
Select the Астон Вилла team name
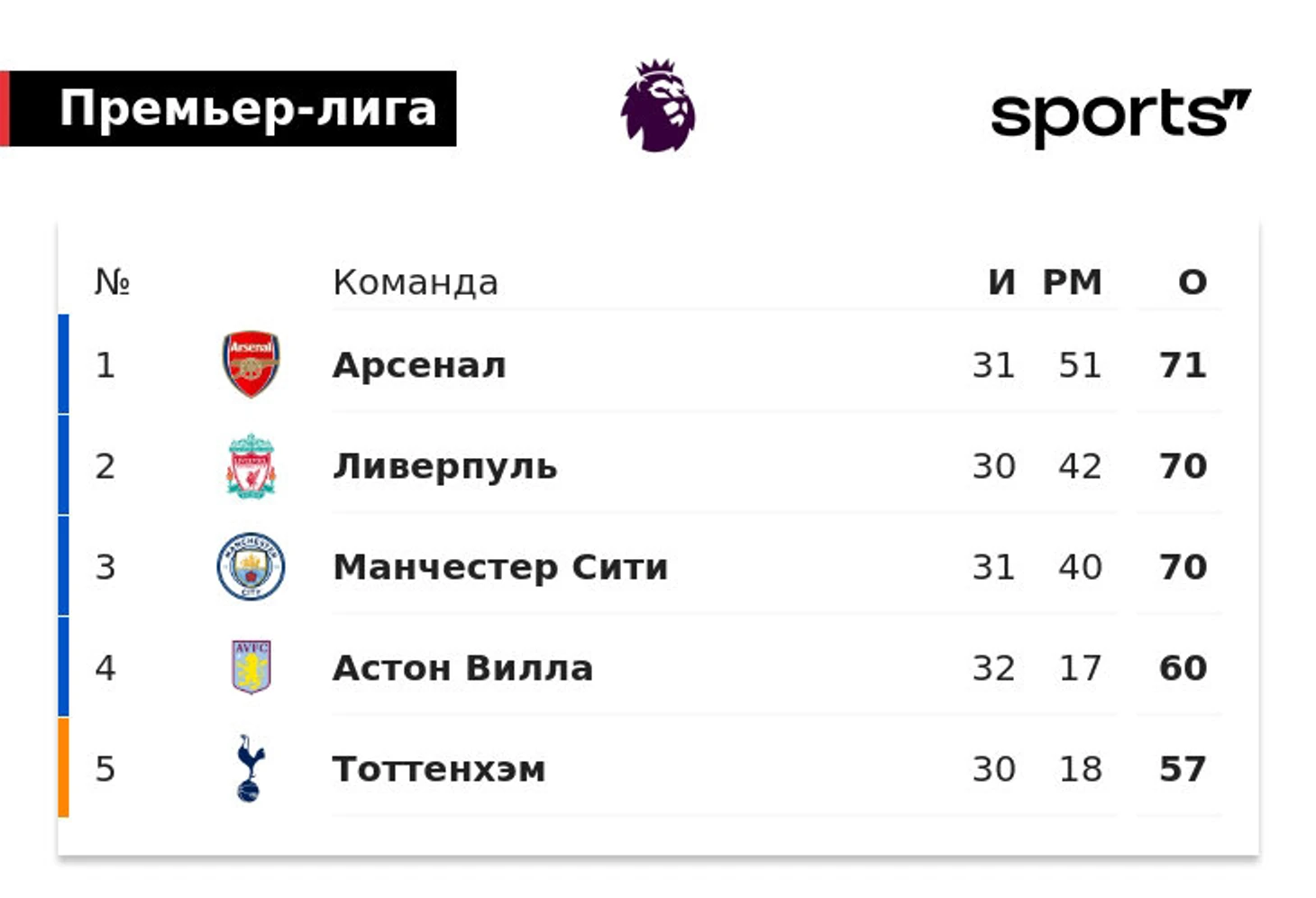[x=462, y=668]
